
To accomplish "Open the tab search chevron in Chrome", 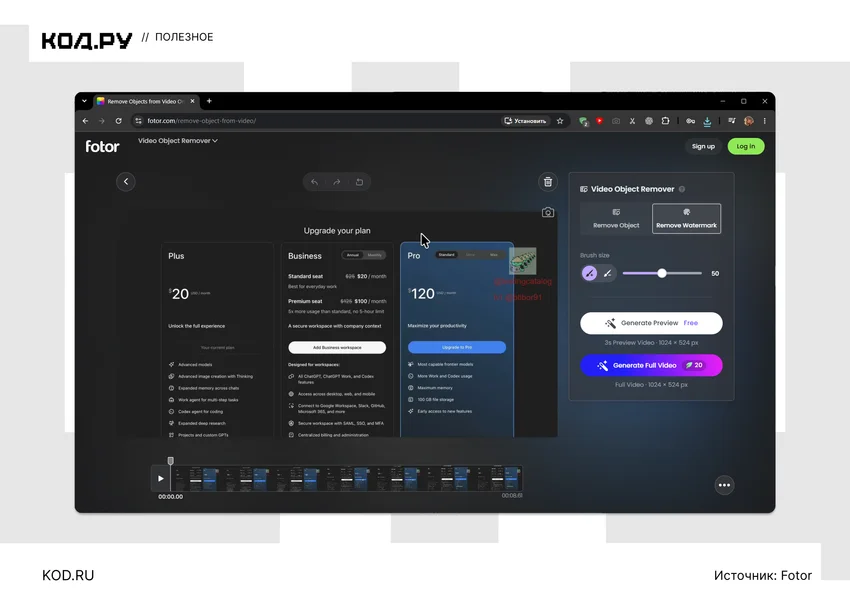I will click(84, 101).
